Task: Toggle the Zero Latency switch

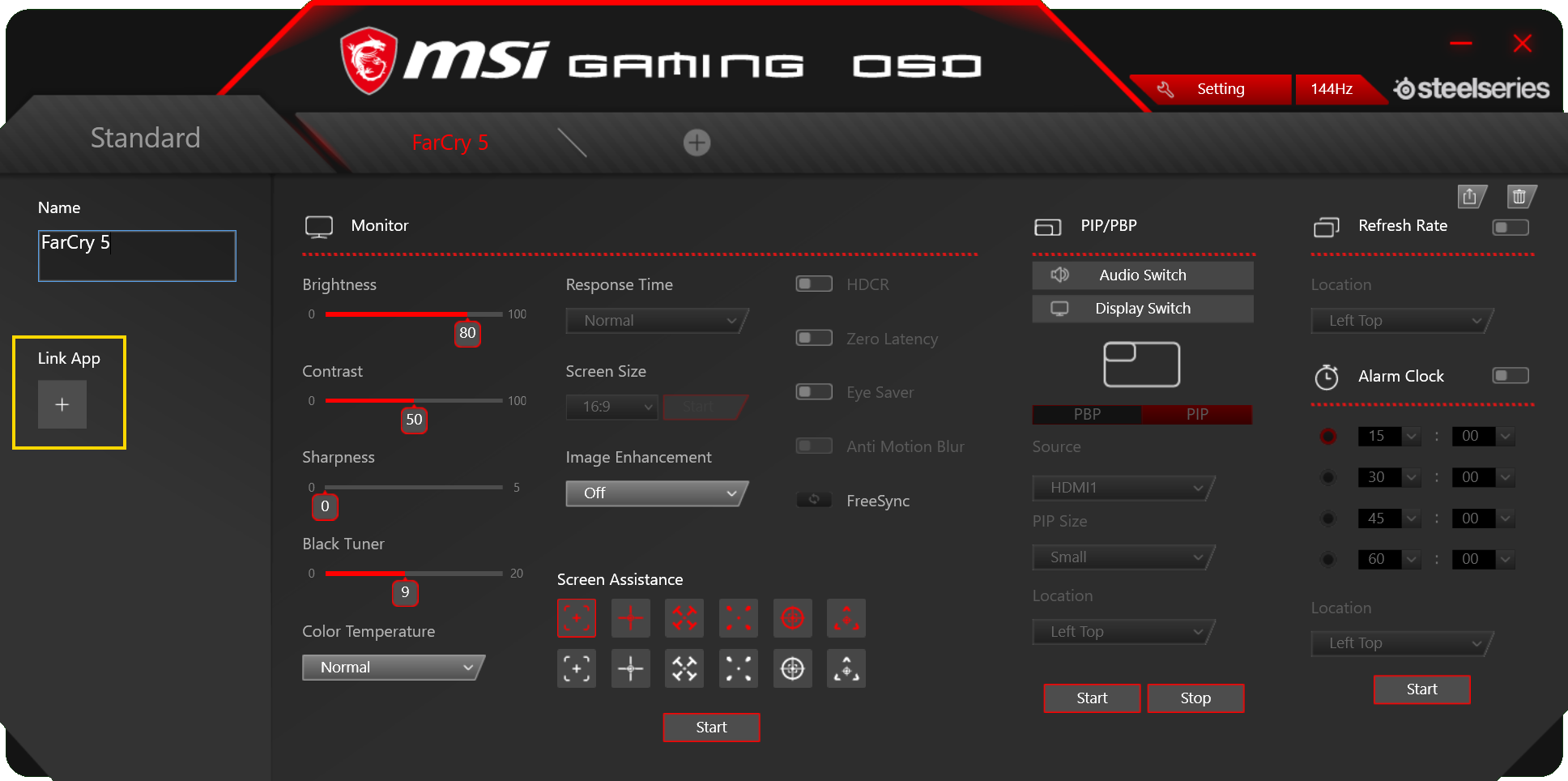Action: point(814,338)
